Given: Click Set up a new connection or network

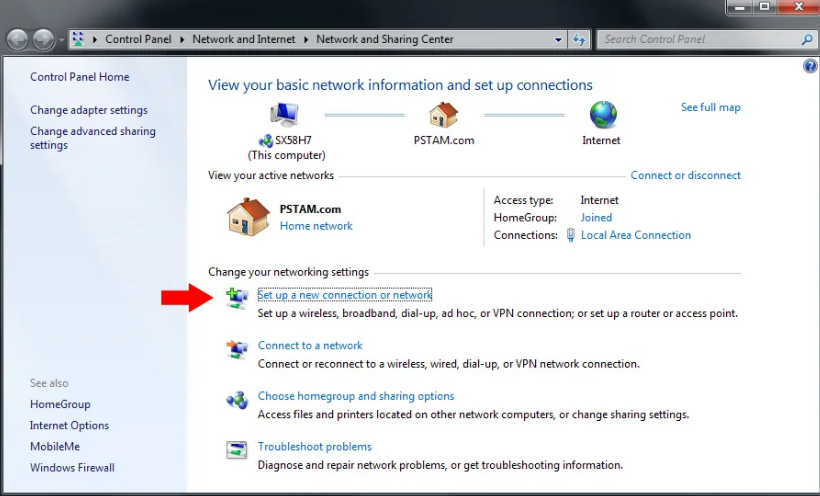Looking at the screenshot, I should [345, 295].
